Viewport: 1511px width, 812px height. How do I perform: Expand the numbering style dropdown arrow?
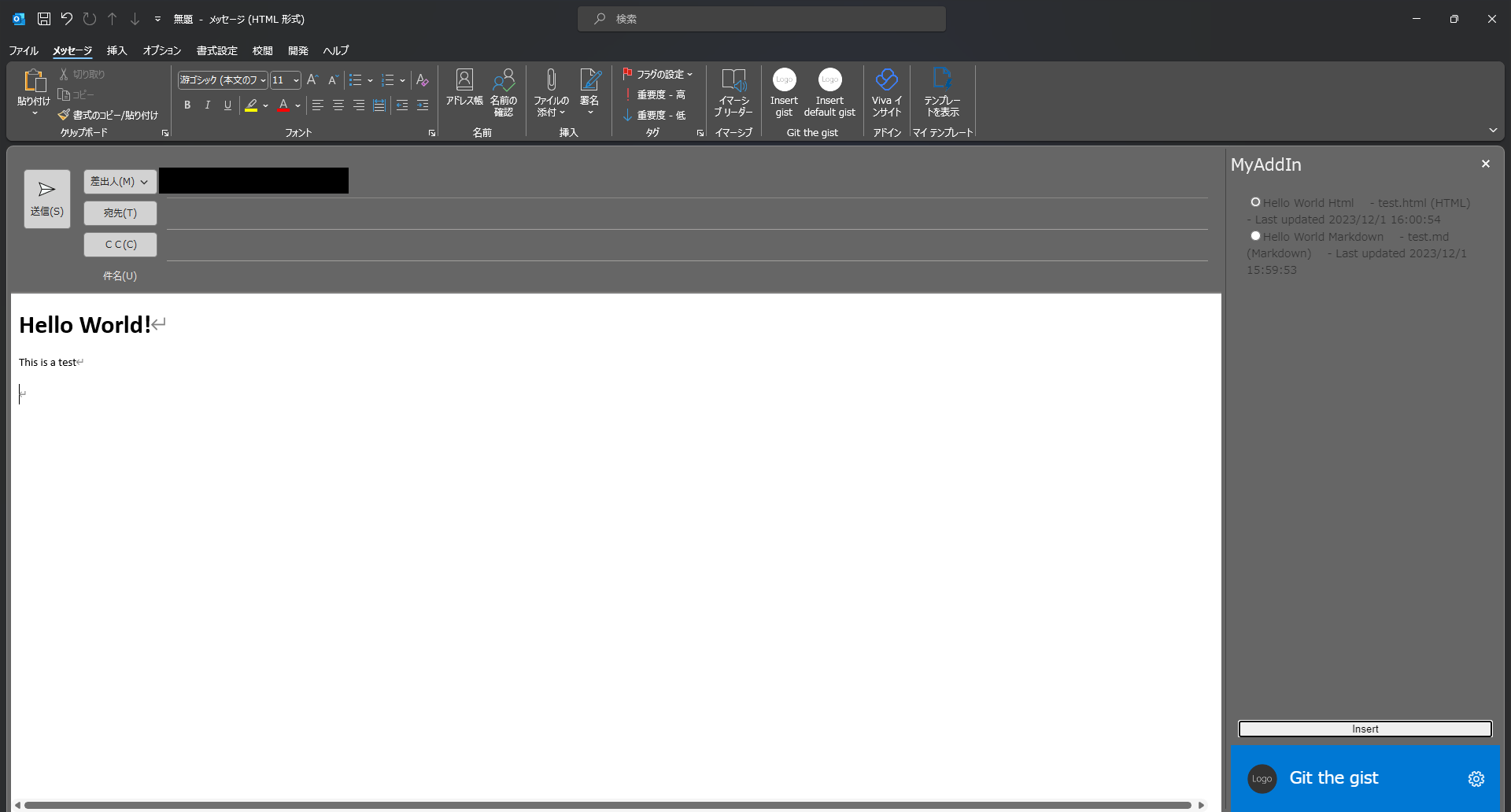(x=402, y=80)
